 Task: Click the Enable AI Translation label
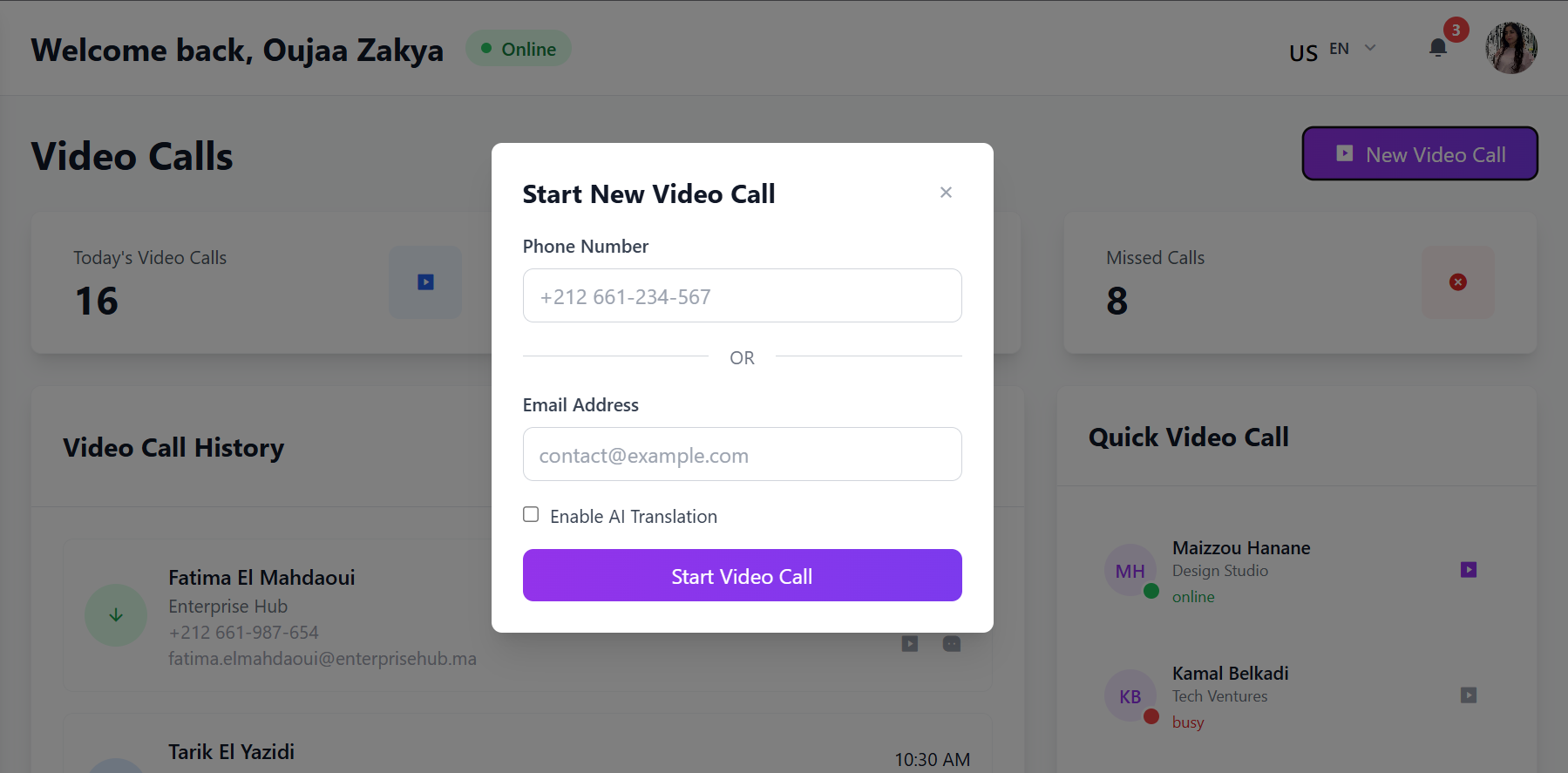[x=634, y=517]
